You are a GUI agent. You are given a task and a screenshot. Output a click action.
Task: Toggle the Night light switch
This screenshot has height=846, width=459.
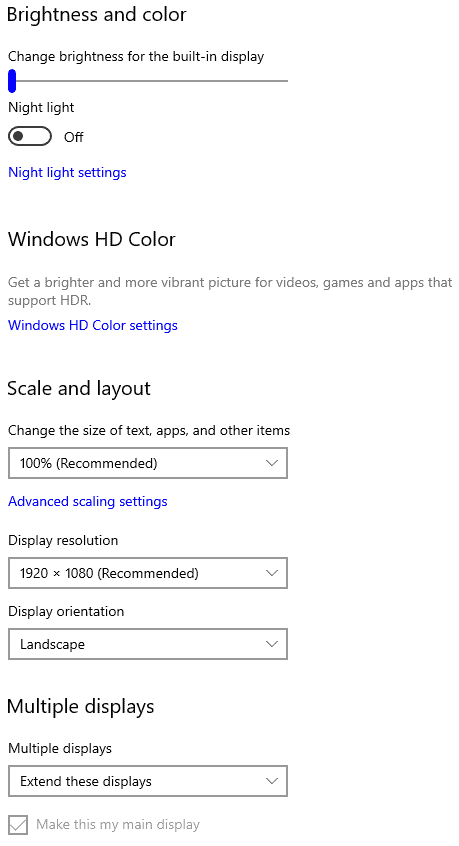coord(30,137)
